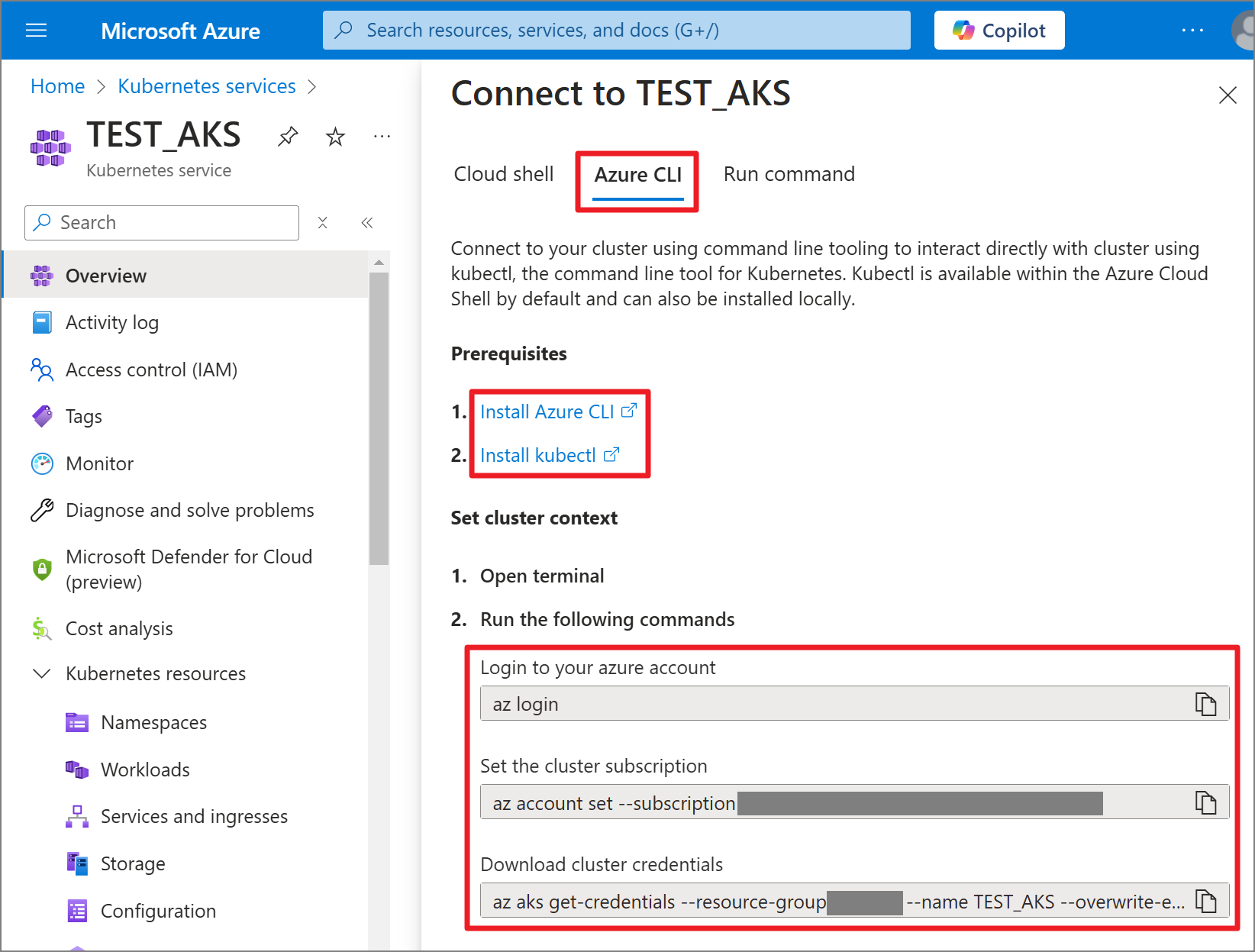Open the top bar ellipsis menu
Screen dimensions: 1255x952
click(x=1192, y=31)
